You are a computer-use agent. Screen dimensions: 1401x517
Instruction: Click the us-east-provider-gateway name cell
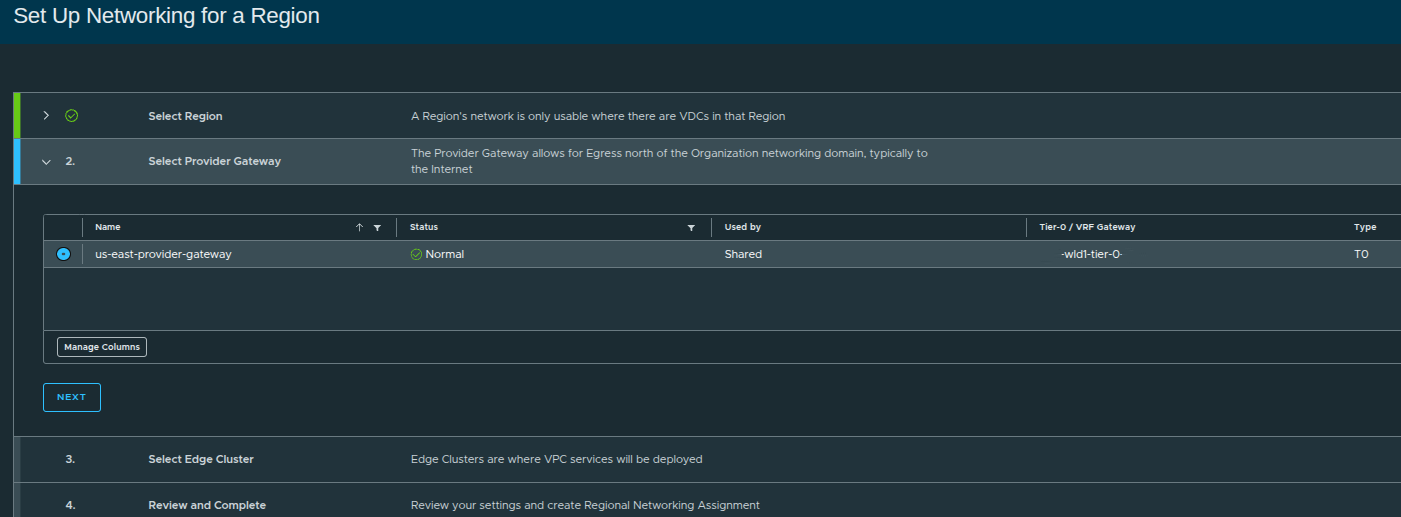click(163, 255)
